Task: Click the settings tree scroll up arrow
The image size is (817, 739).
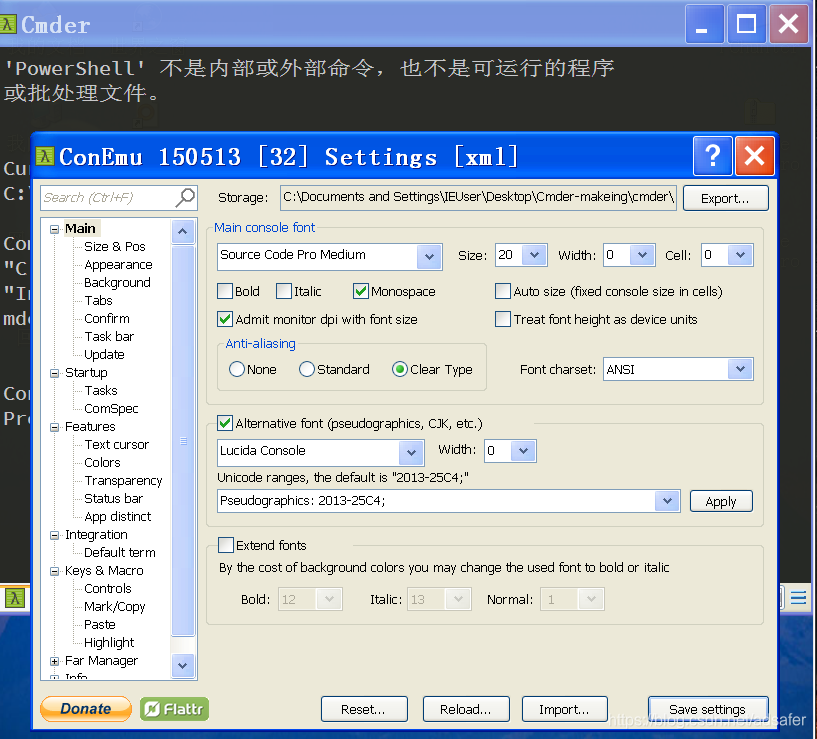Action: click(x=182, y=231)
